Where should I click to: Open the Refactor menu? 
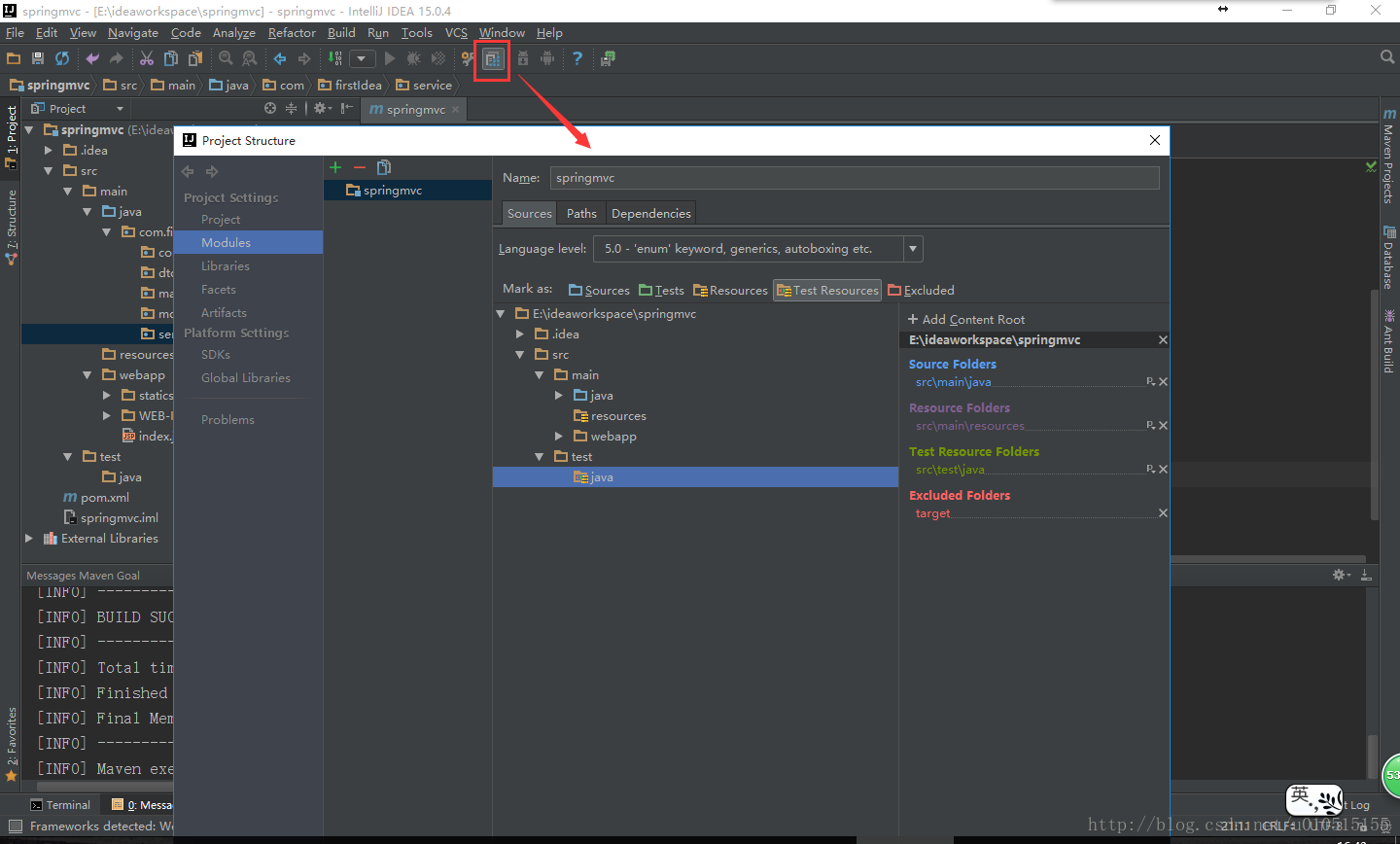292,33
